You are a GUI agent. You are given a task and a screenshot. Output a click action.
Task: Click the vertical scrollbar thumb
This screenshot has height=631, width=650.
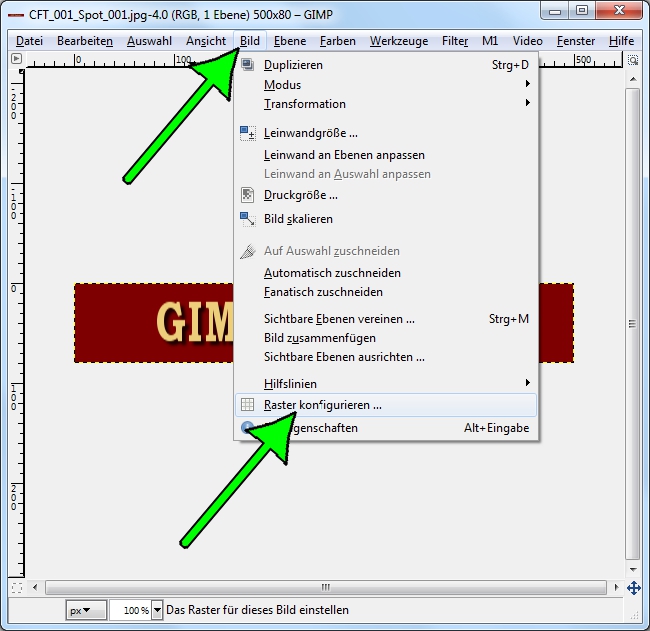[633, 323]
